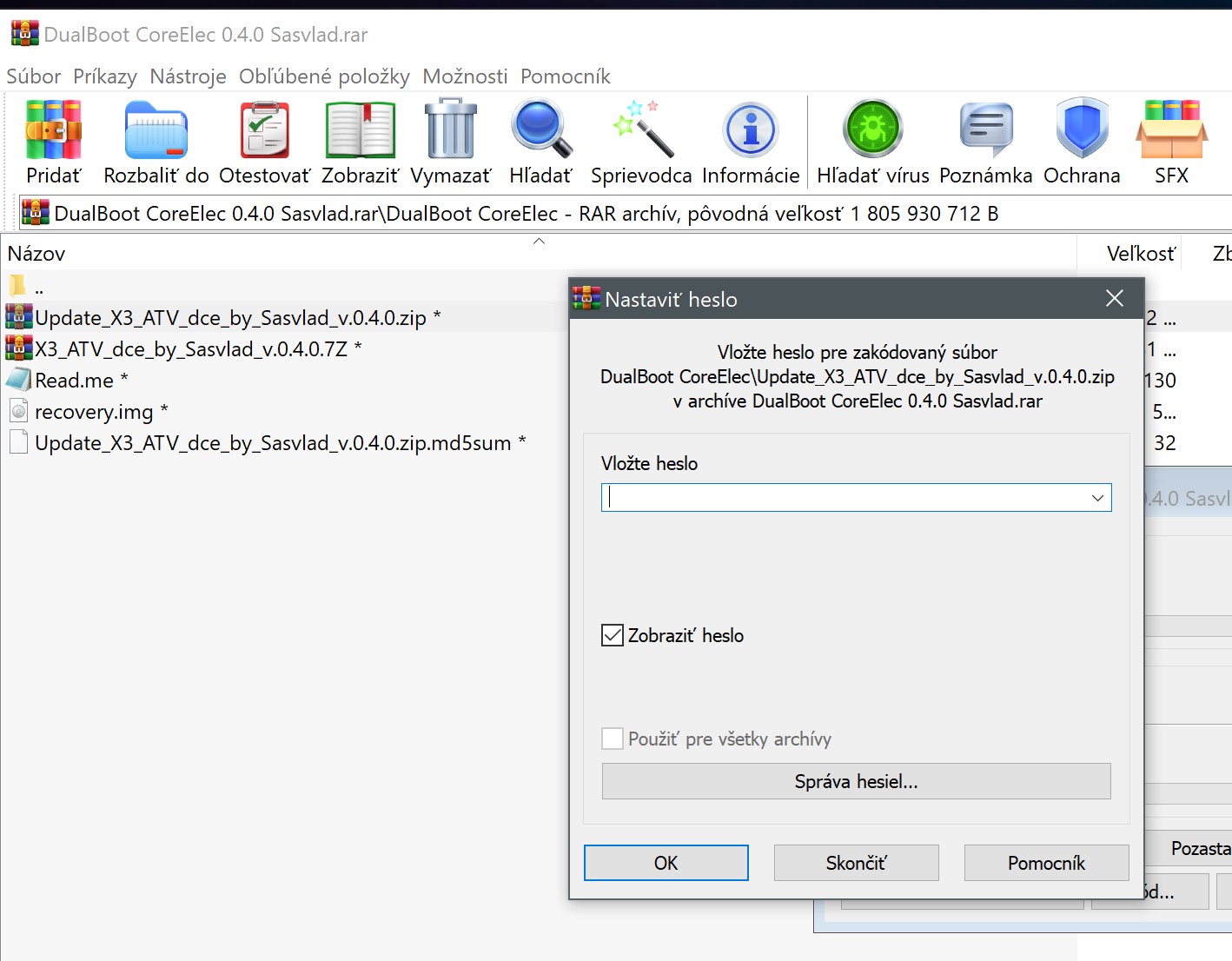The width and height of the screenshot is (1232, 961).
Task: Open the Informácie archive info icon
Action: 750,130
